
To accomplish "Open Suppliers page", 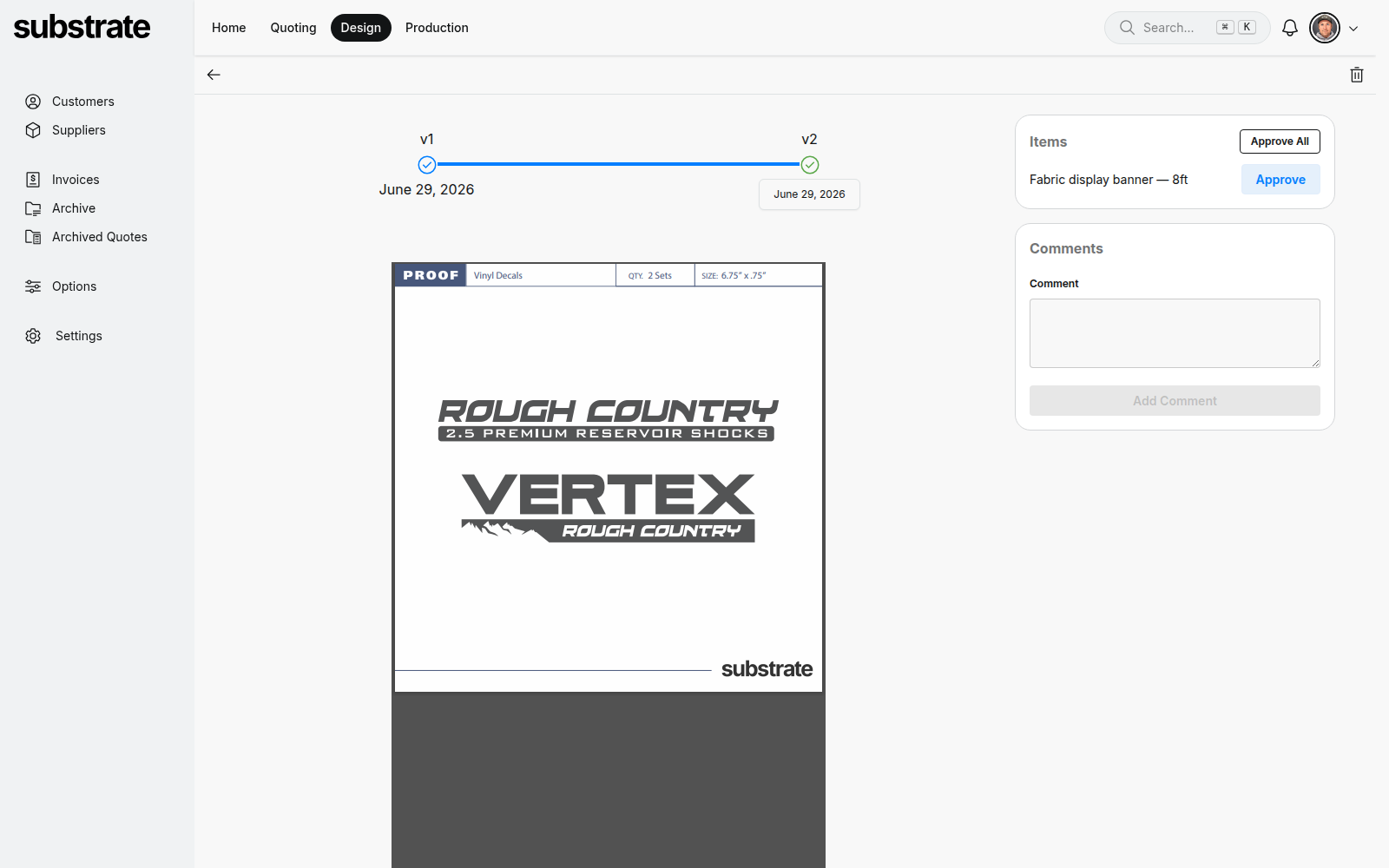I will click(79, 130).
